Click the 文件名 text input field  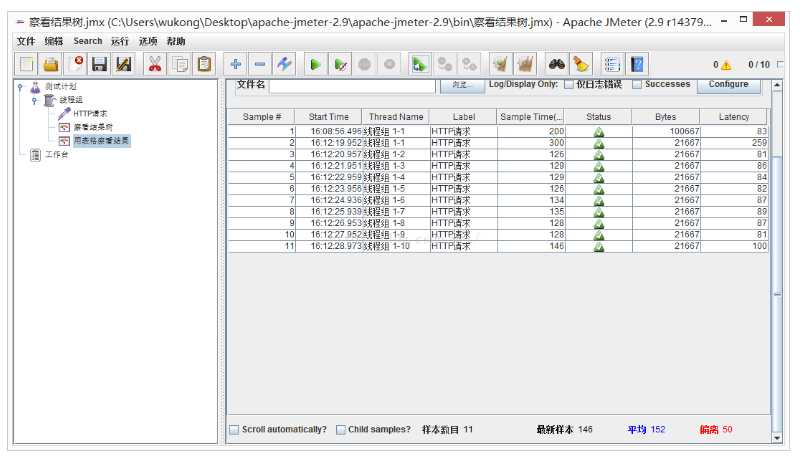pos(352,85)
